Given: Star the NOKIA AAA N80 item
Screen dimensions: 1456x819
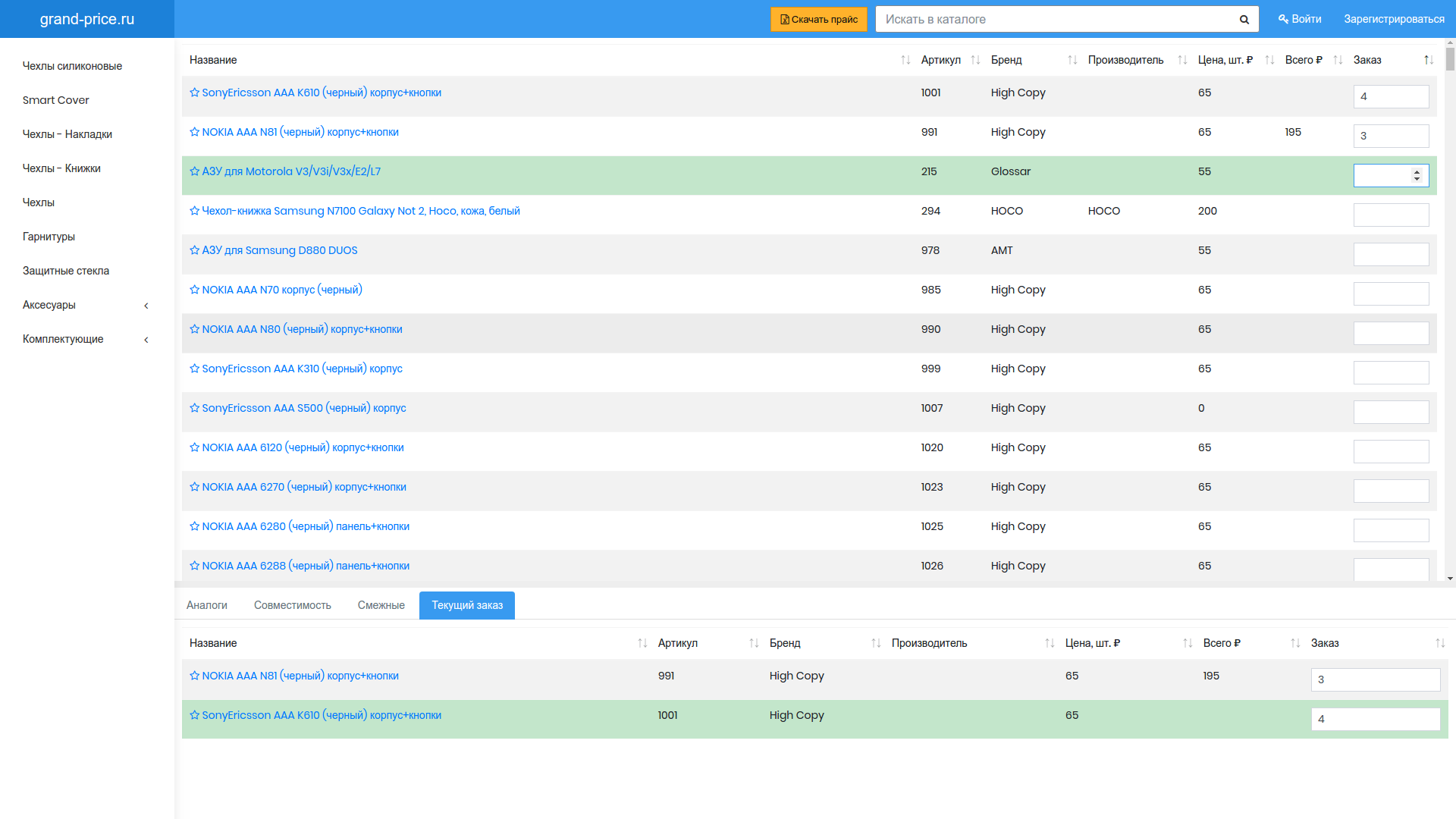Looking at the screenshot, I should [194, 329].
